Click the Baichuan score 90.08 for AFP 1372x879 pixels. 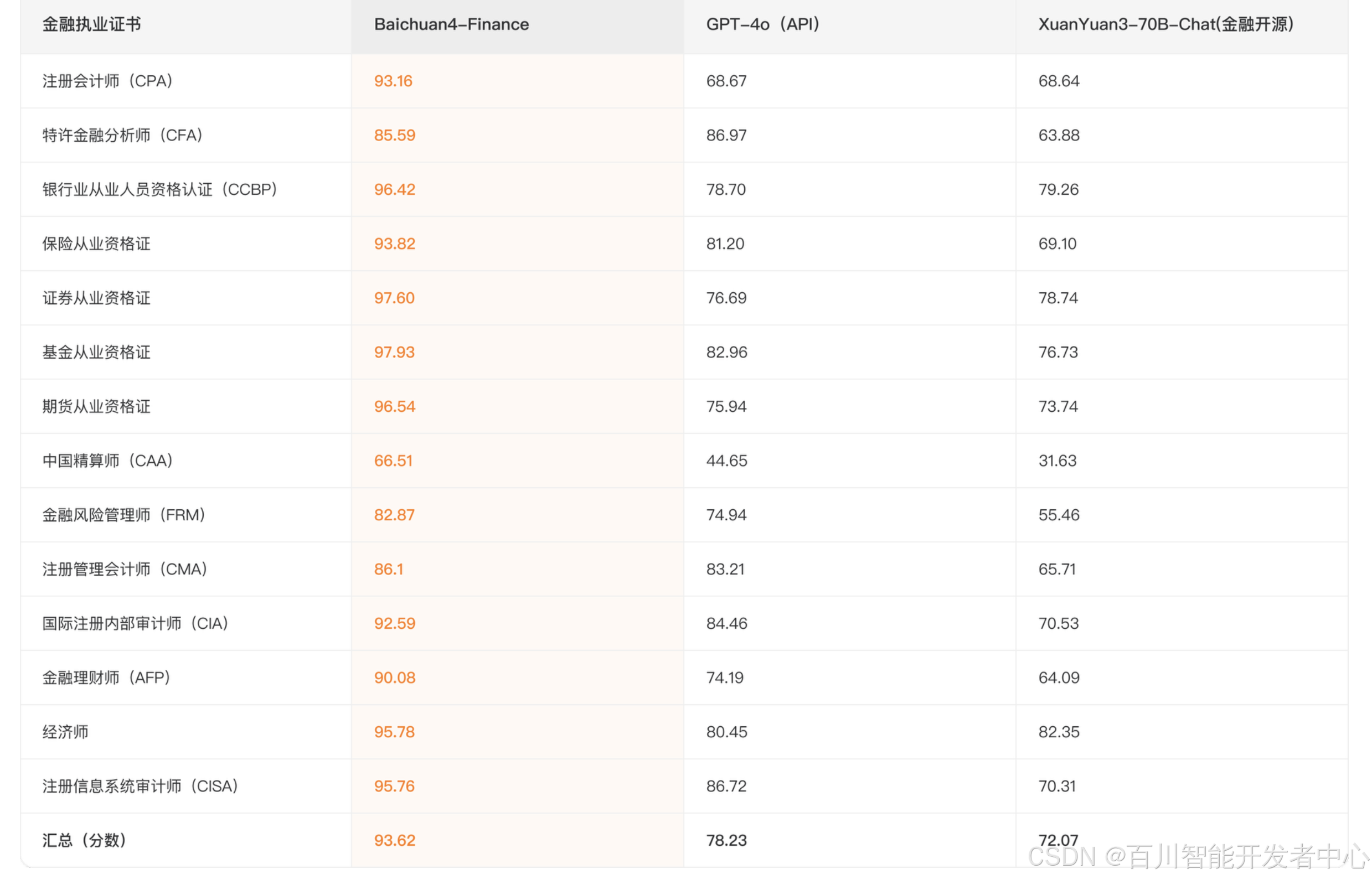[395, 678]
